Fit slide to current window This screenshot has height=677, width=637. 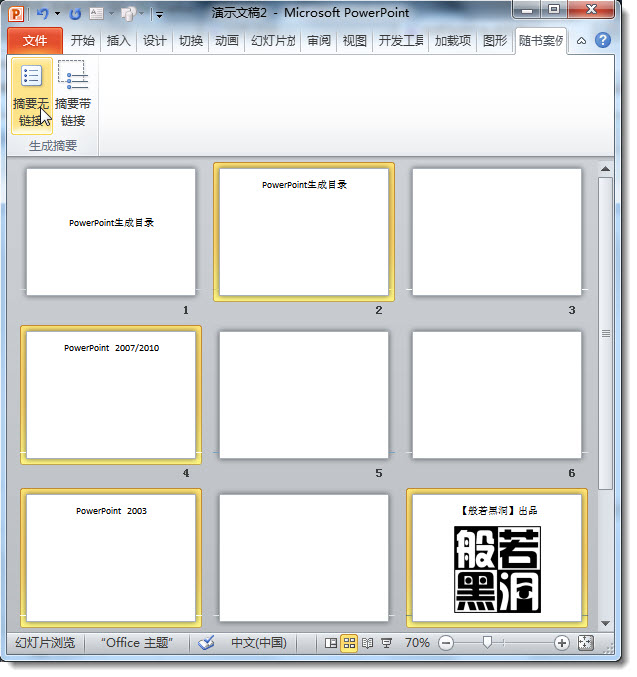pyautogui.click(x=586, y=643)
